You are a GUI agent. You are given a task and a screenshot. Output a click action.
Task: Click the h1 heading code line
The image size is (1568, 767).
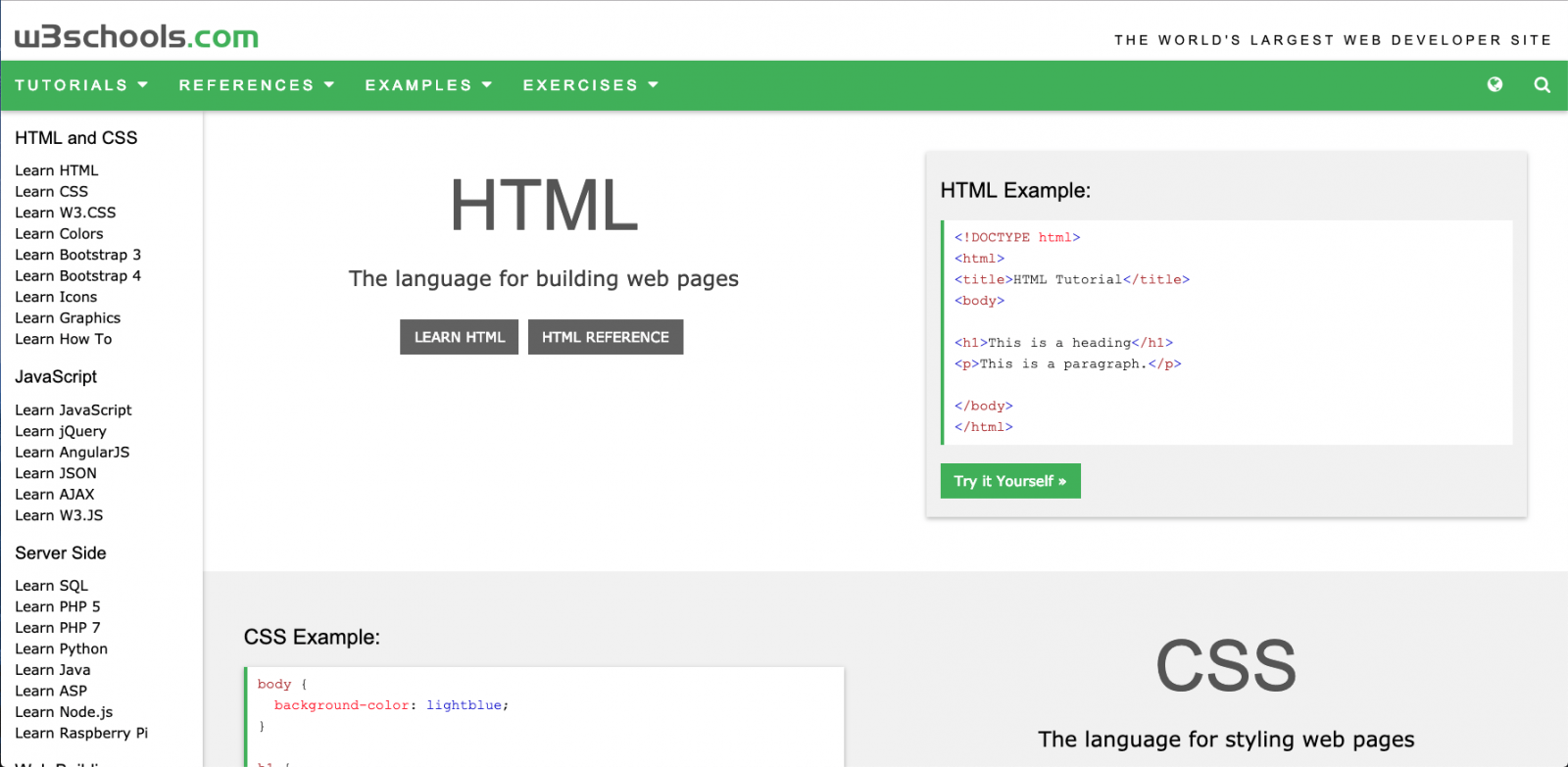(1063, 343)
